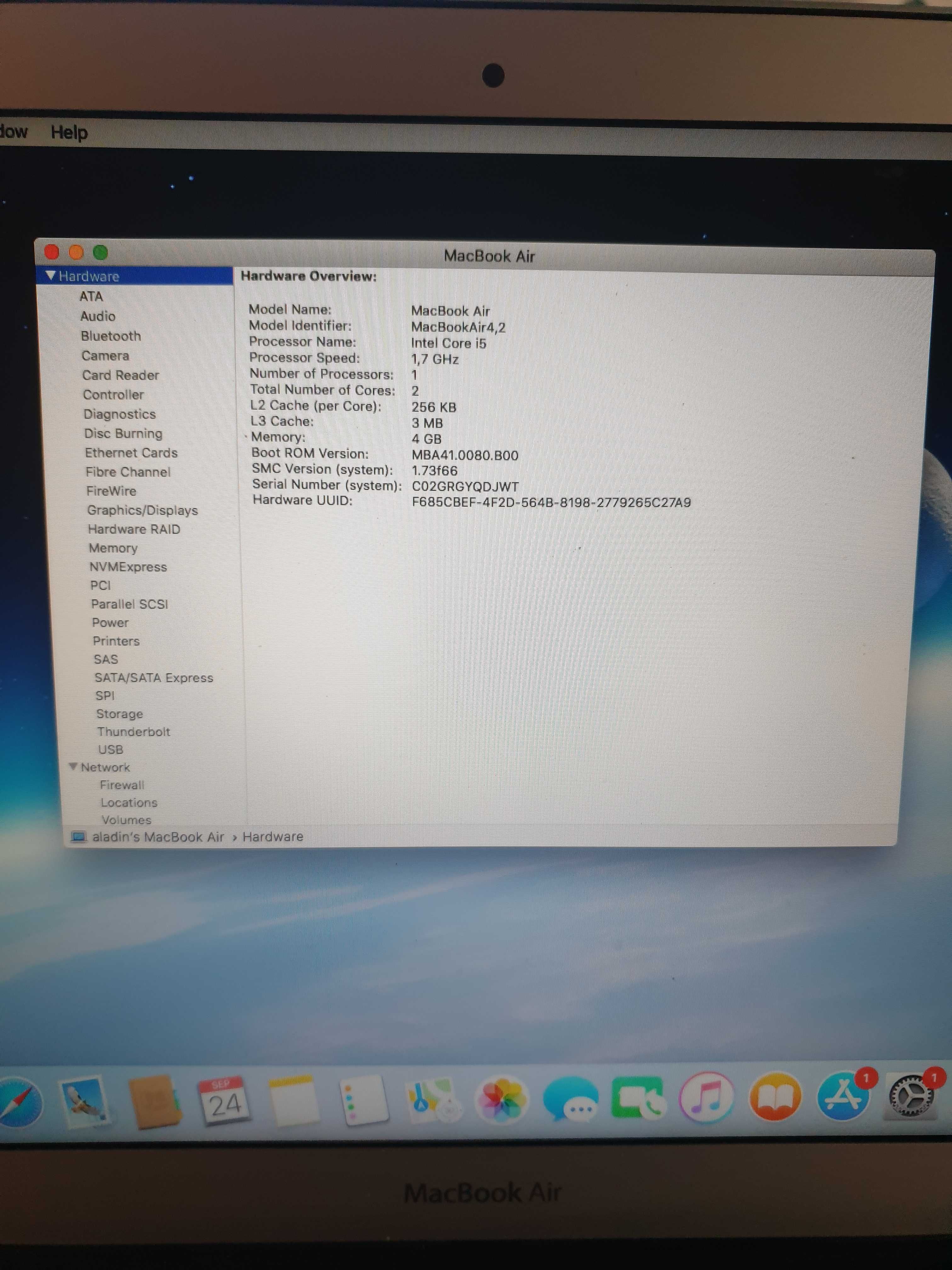This screenshot has height=1270, width=952.
Task: Click the Network heading in sidebar
Action: tap(105, 767)
